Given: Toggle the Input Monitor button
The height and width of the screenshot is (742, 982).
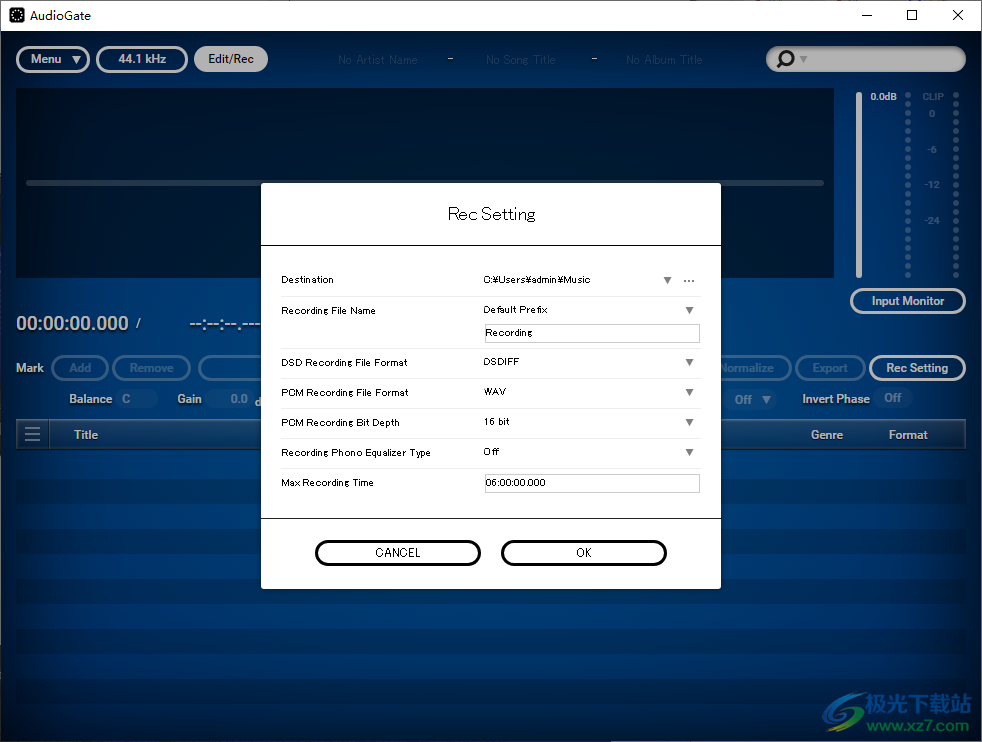Looking at the screenshot, I should click(907, 301).
